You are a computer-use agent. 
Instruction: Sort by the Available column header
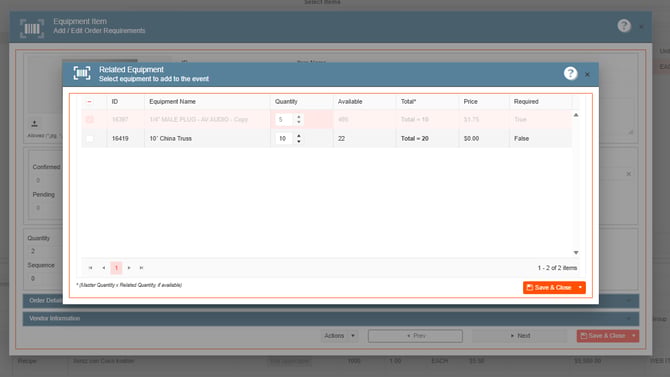350,102
